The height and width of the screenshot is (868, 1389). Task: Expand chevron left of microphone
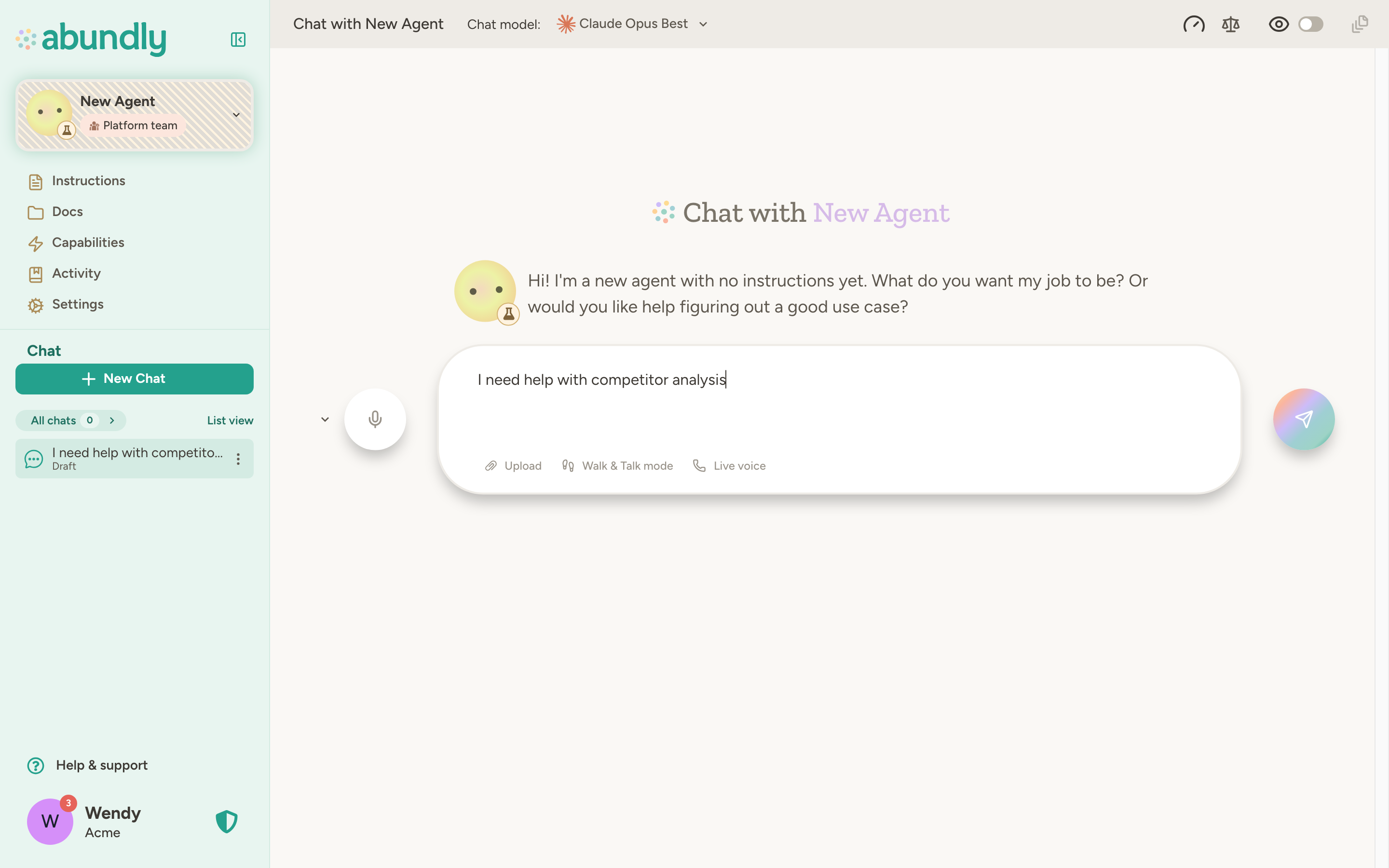(325, 420)
